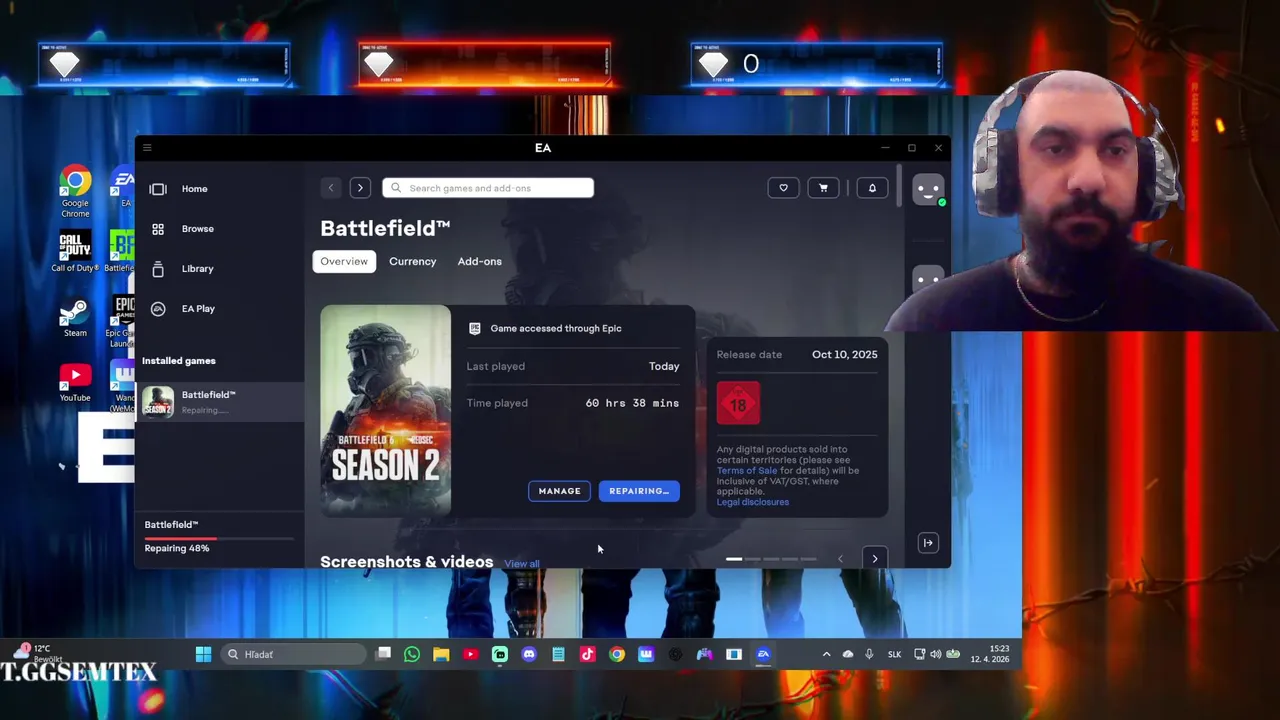
Task: Click the EA app taskbar icon
Action: pos(763,654)
